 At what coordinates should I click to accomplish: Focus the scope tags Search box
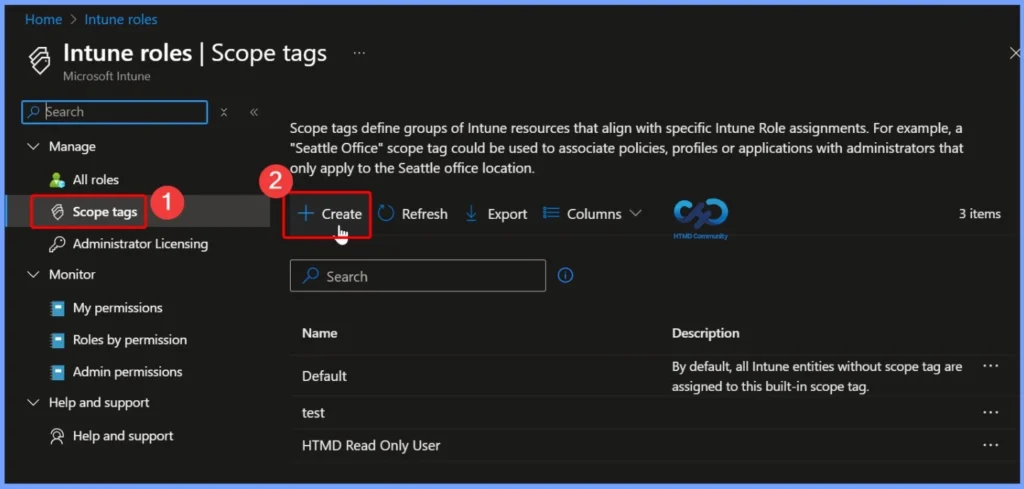coord(418,276)
